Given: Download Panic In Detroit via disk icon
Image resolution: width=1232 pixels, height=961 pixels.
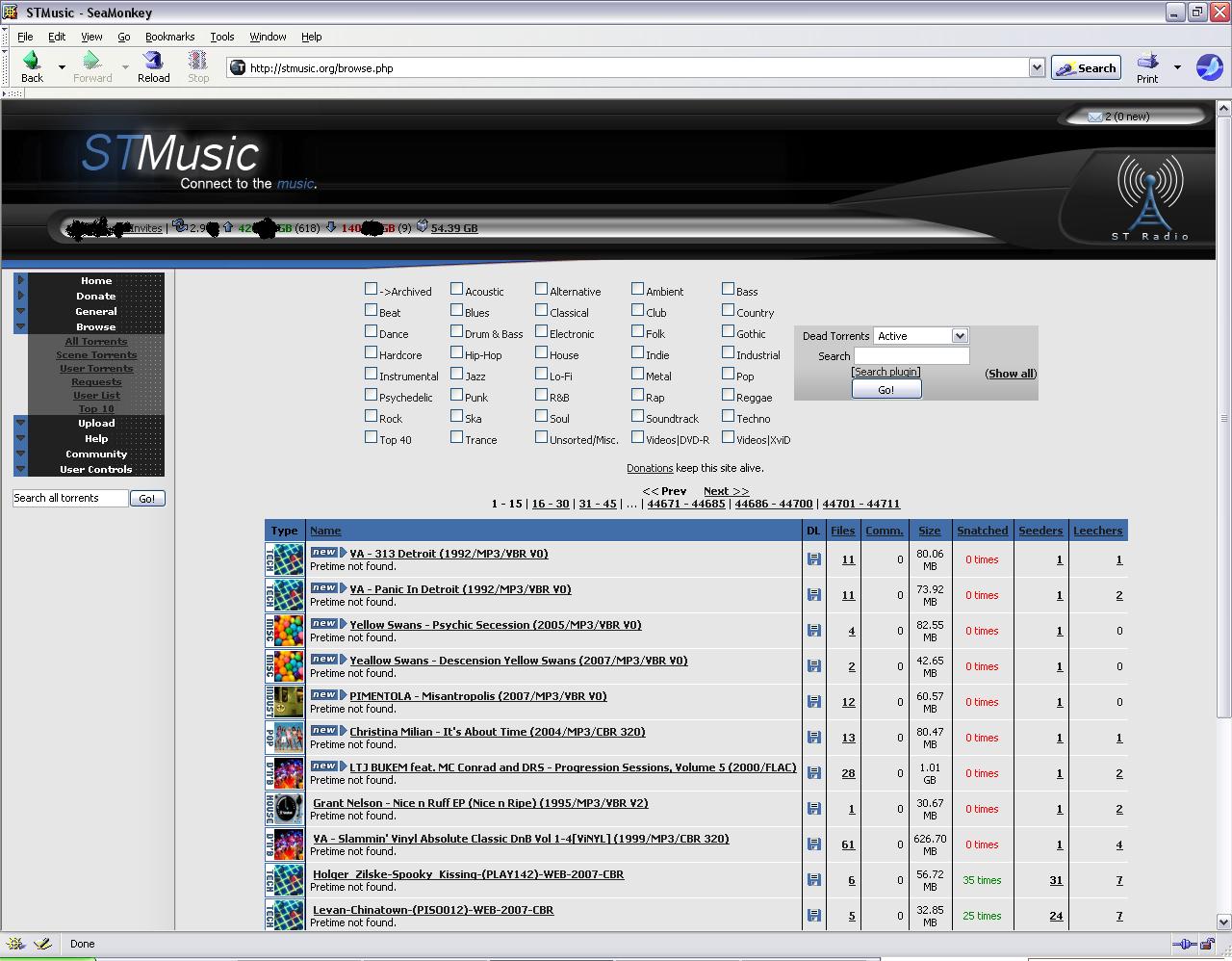Looking at the screenshot, I should point(814,594).
